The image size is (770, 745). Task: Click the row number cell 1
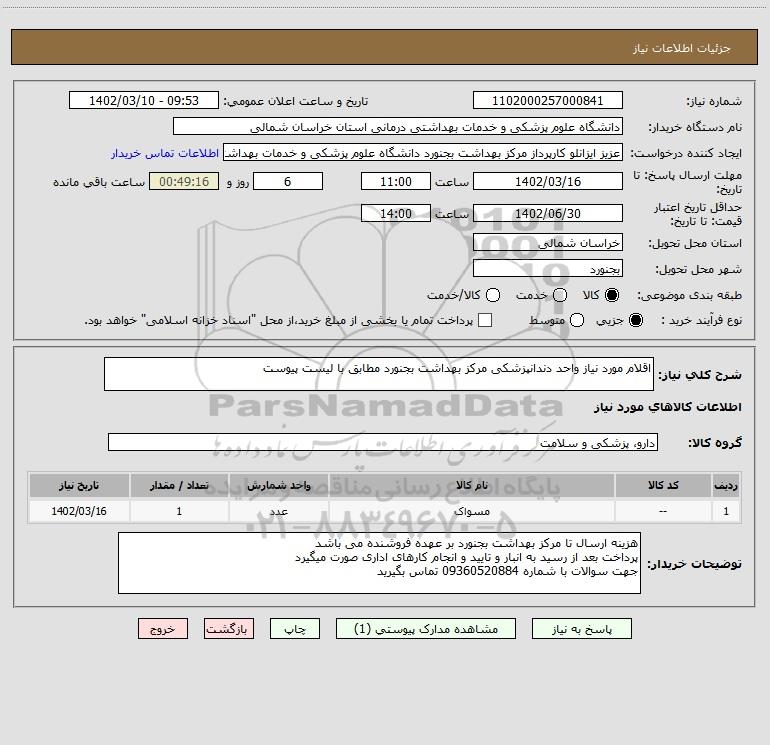point(726,511)
